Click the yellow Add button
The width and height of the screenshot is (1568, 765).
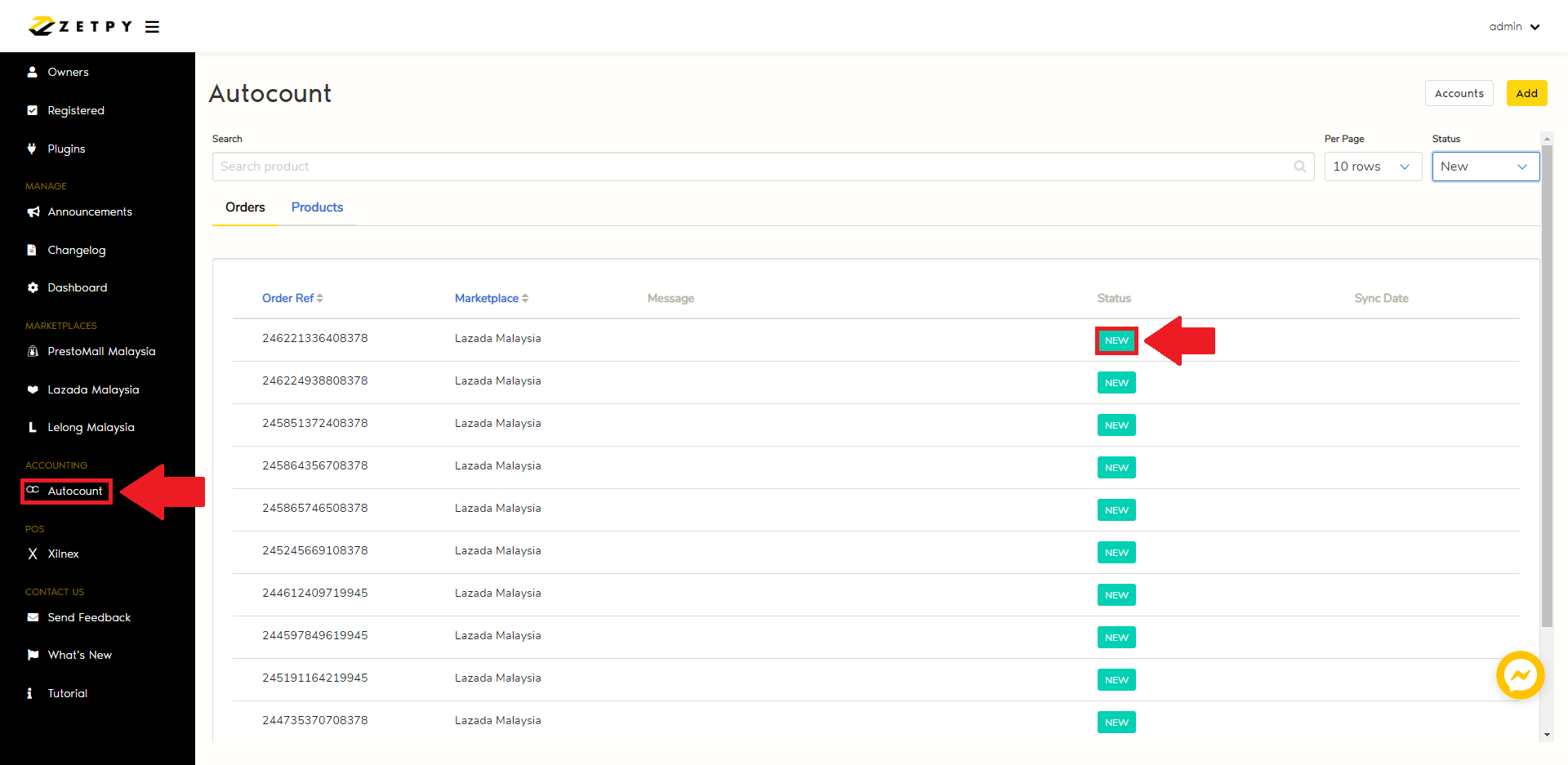point(1526,93)
